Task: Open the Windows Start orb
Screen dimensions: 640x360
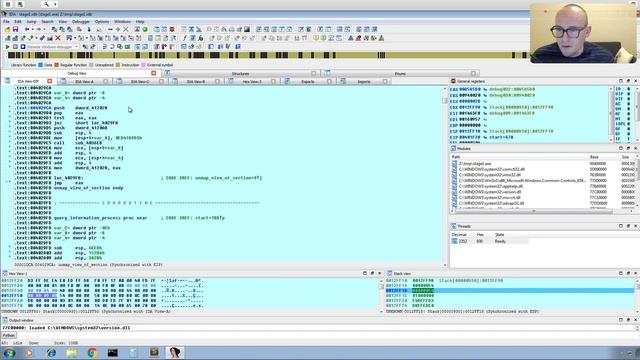Action: tap(9, 353)
